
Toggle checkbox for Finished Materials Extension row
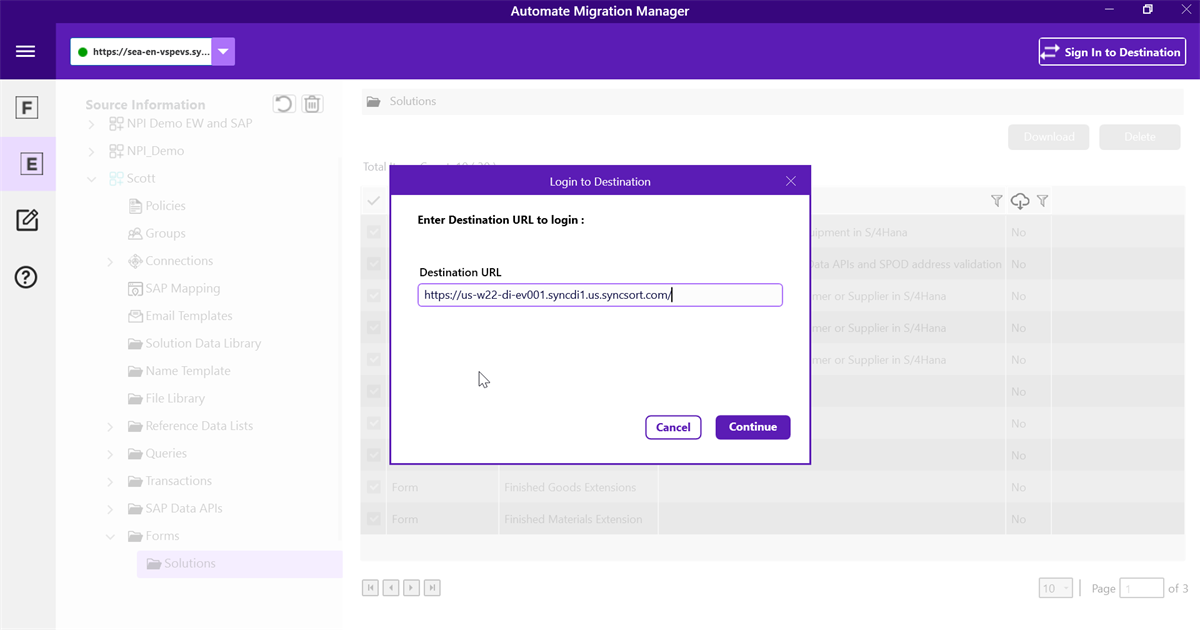click(x=374, y=519)
